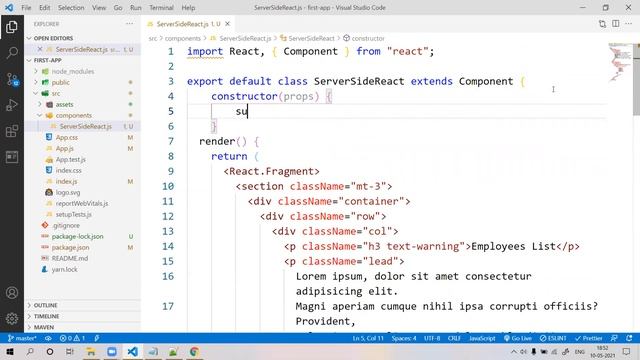This screenshot has height=360, width=640.
Task: Open editor more actions ellipsis
Action: pyautogui.click(x=629, y=24)
